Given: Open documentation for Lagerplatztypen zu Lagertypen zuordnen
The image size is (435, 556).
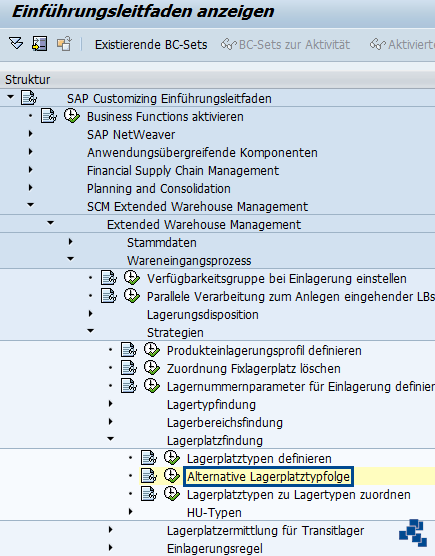Looking at the screenshot, I should [x=149, y=494].
